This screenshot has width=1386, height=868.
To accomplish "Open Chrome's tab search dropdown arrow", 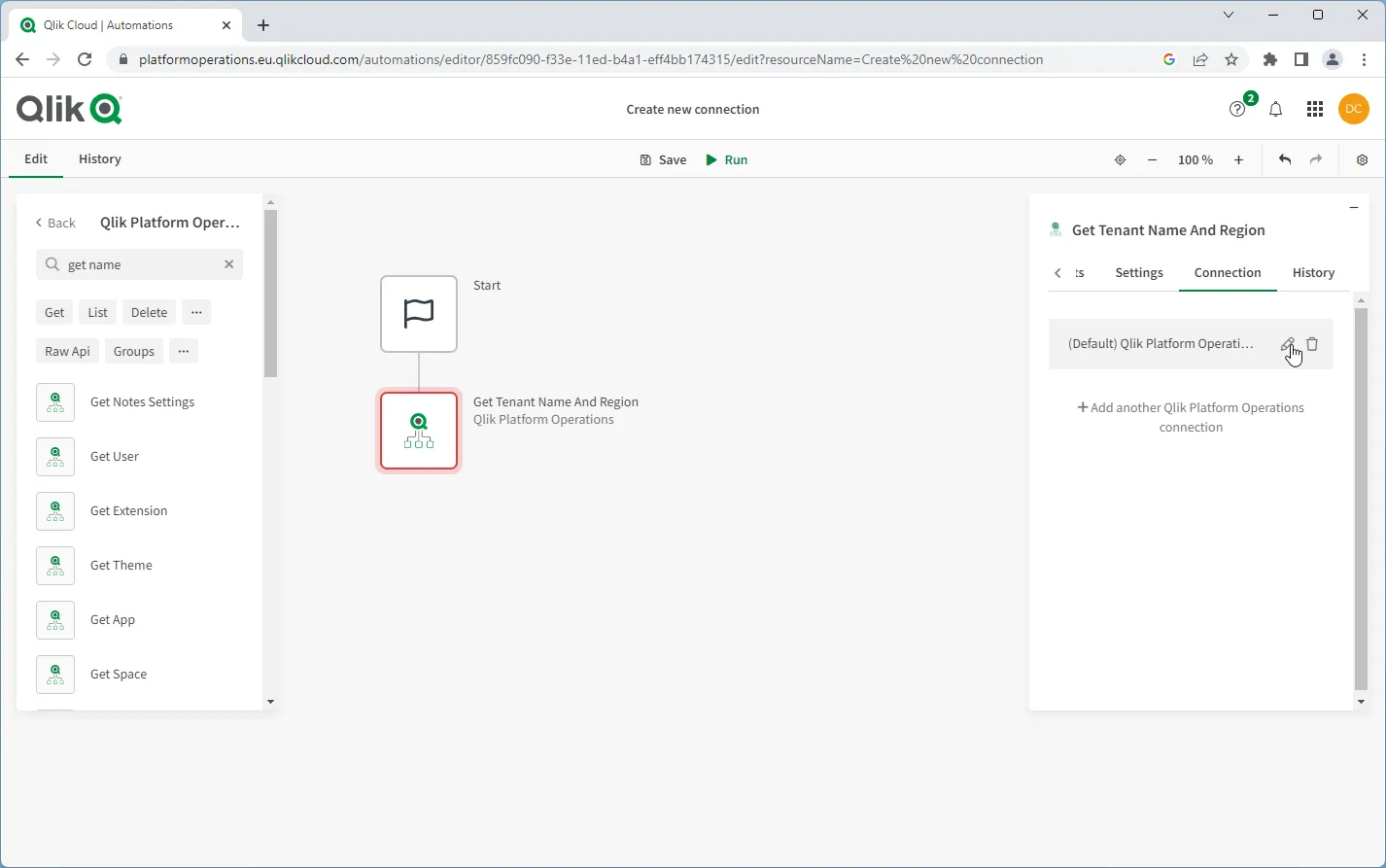I will (x=1229, y=15).
